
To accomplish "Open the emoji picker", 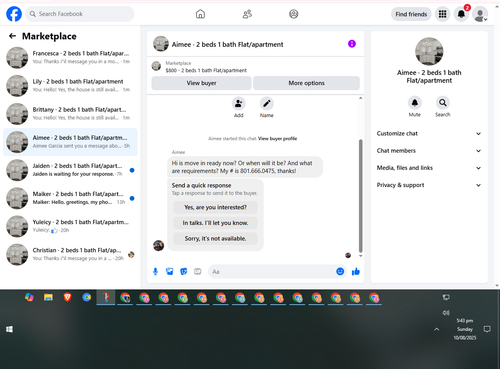I will click(x=340, y=272).
